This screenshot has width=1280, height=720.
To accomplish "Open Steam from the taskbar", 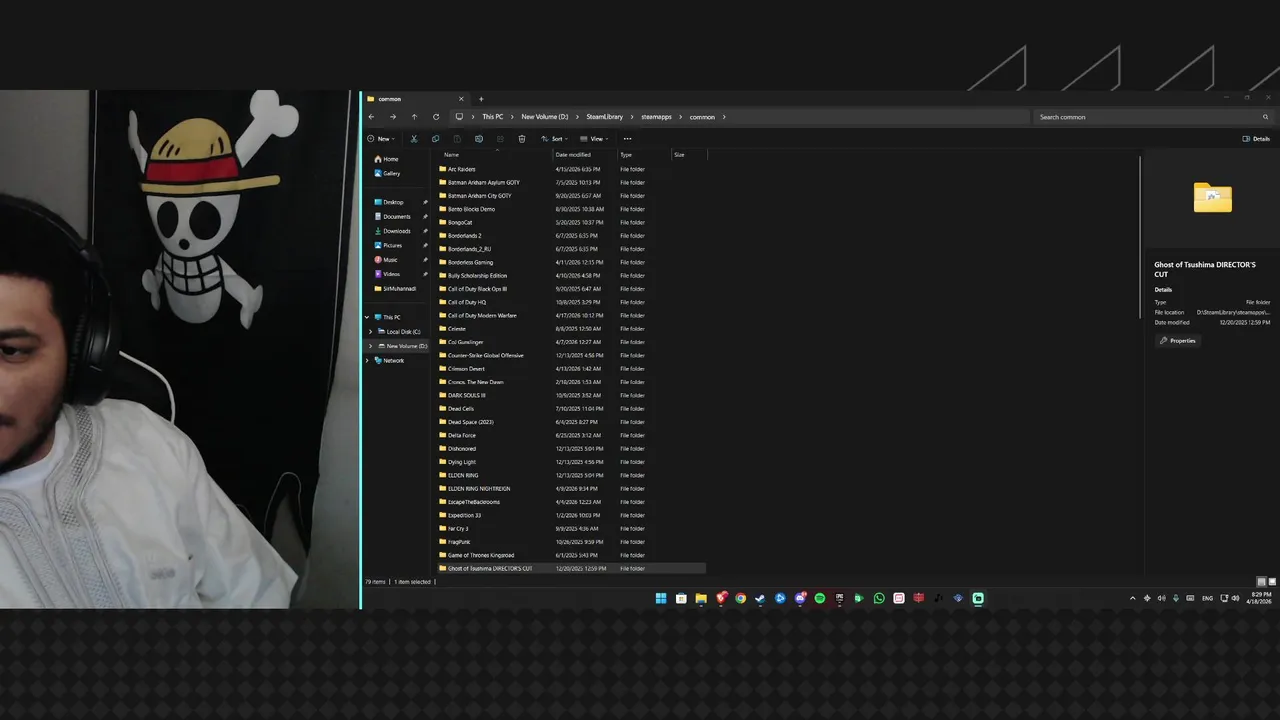I will 760,598.
